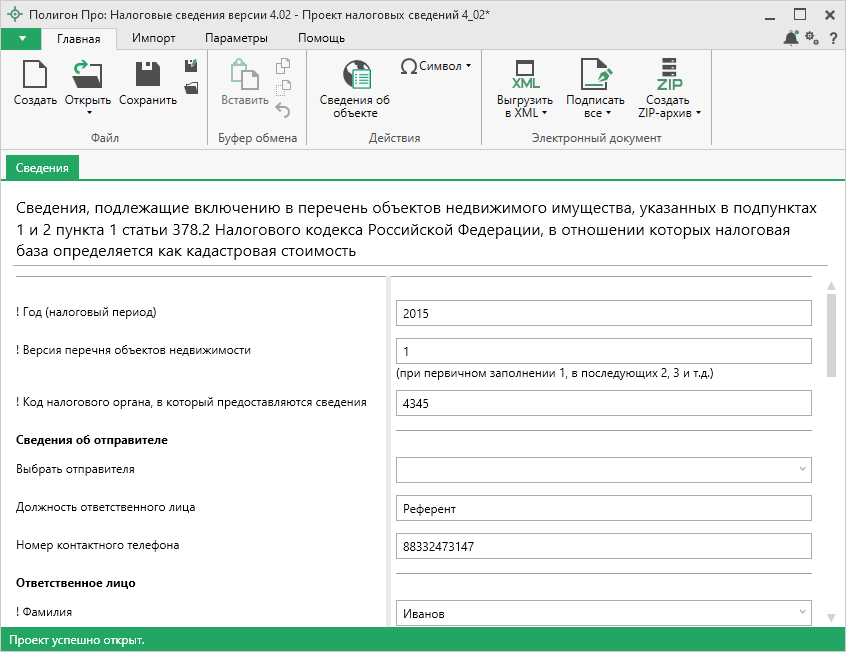846x652 pixels.
Task: Click the Сведения document tab
Action: tap(42, 168)
